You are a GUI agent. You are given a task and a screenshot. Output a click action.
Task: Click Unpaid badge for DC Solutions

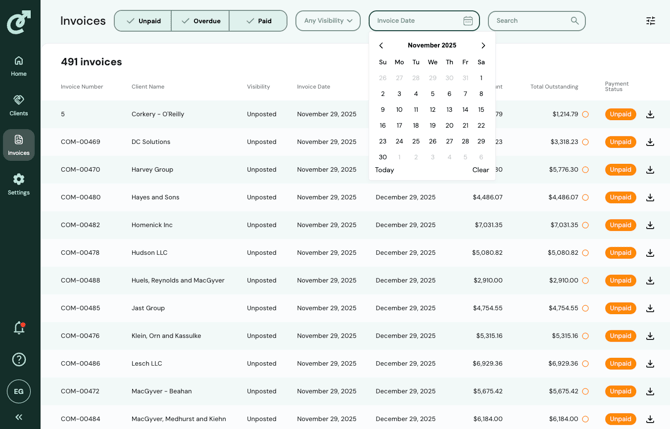(x=620, y=142)
